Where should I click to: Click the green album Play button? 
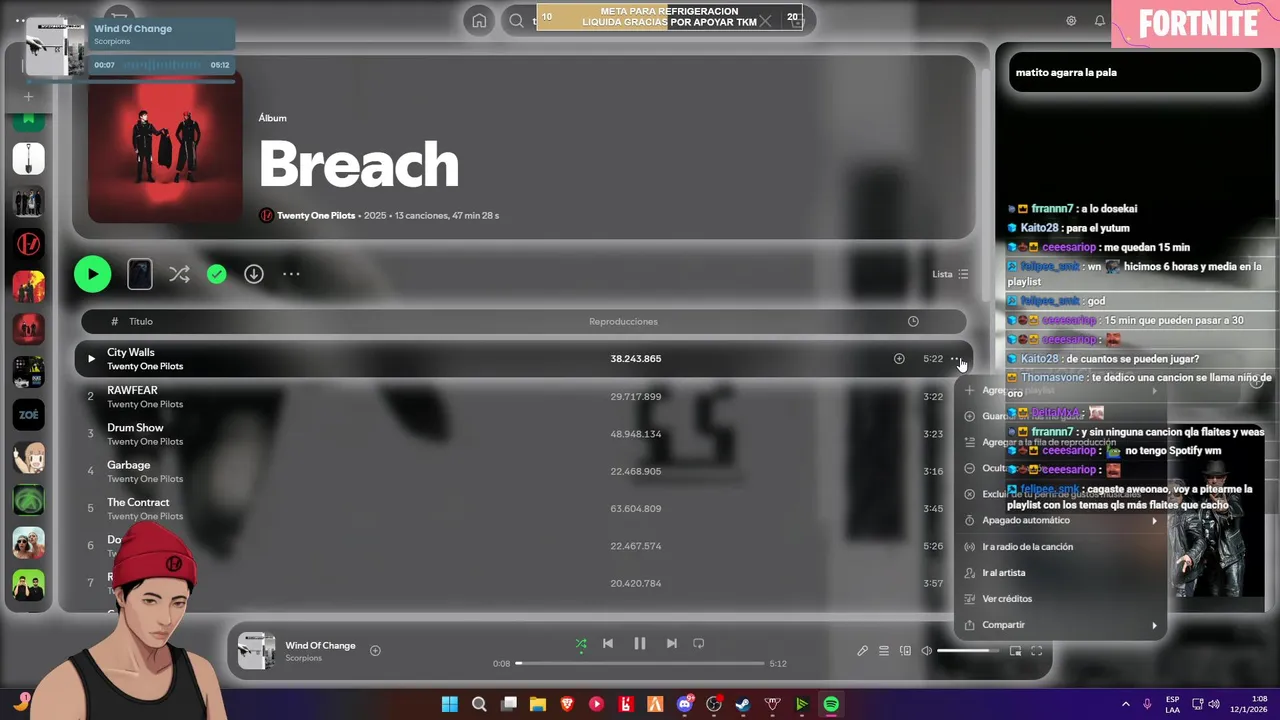(92, 274)
